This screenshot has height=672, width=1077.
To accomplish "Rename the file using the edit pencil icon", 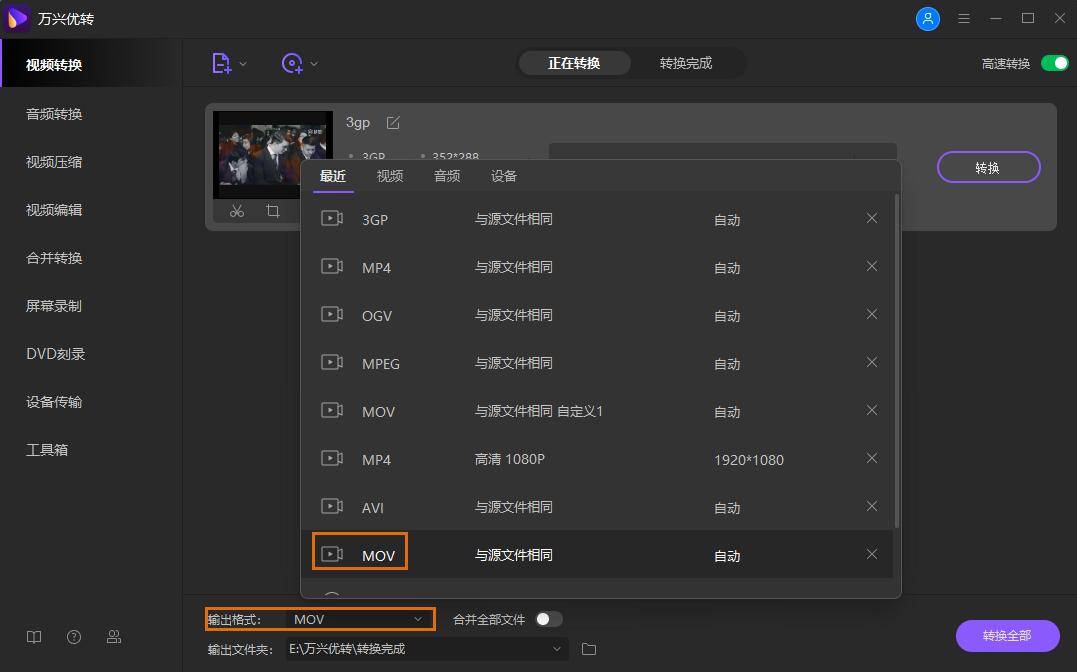I will tap(392, 122).
